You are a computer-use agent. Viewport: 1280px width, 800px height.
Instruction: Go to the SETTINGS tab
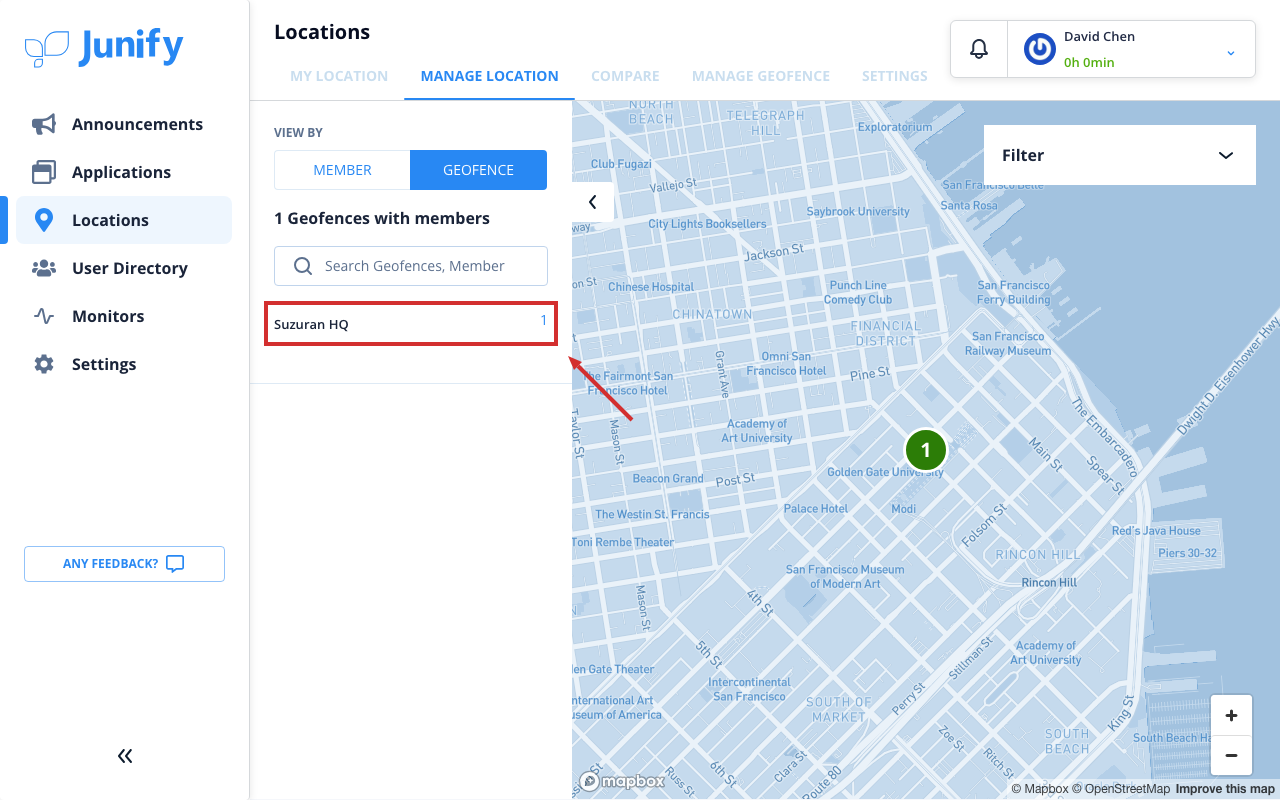pos(895,76)
